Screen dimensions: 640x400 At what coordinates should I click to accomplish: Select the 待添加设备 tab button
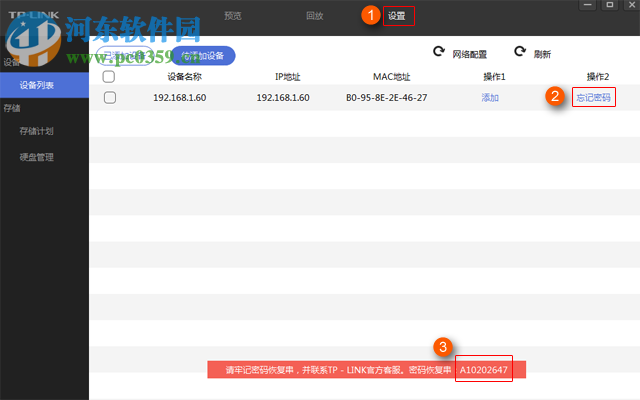tap(203, 56)
